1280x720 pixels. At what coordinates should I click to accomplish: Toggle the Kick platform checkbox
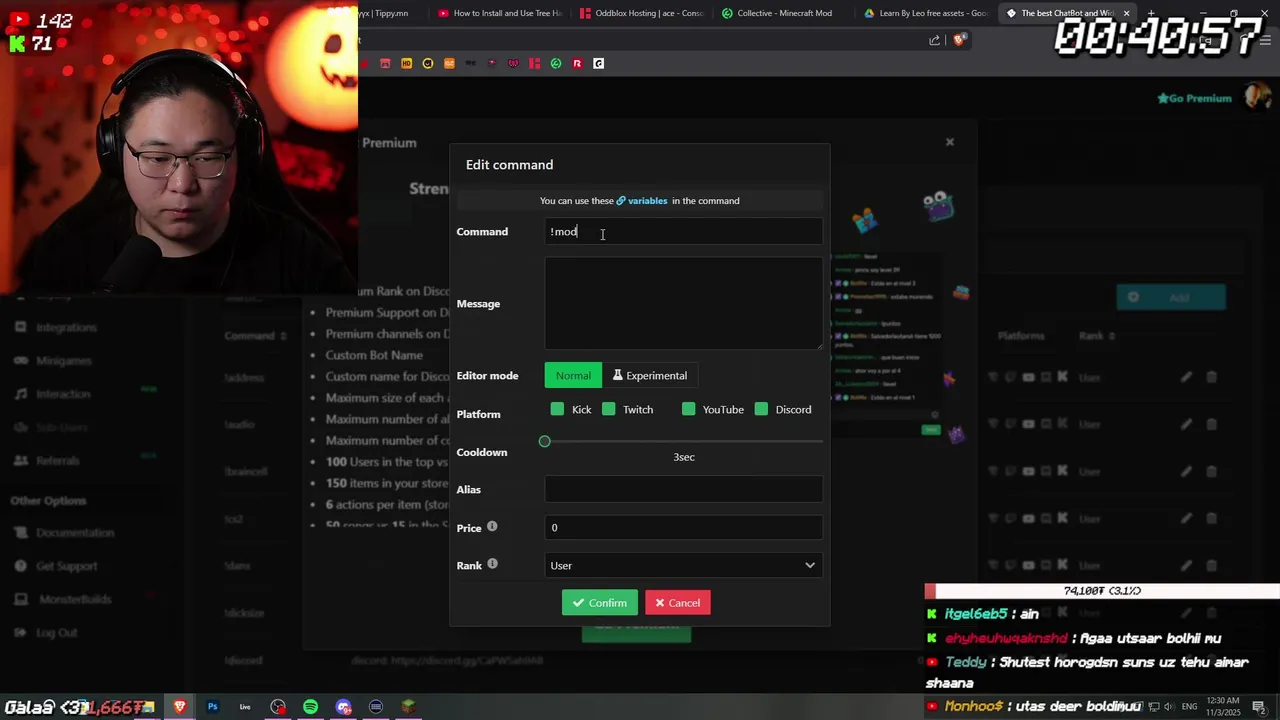tap(557, 409)
